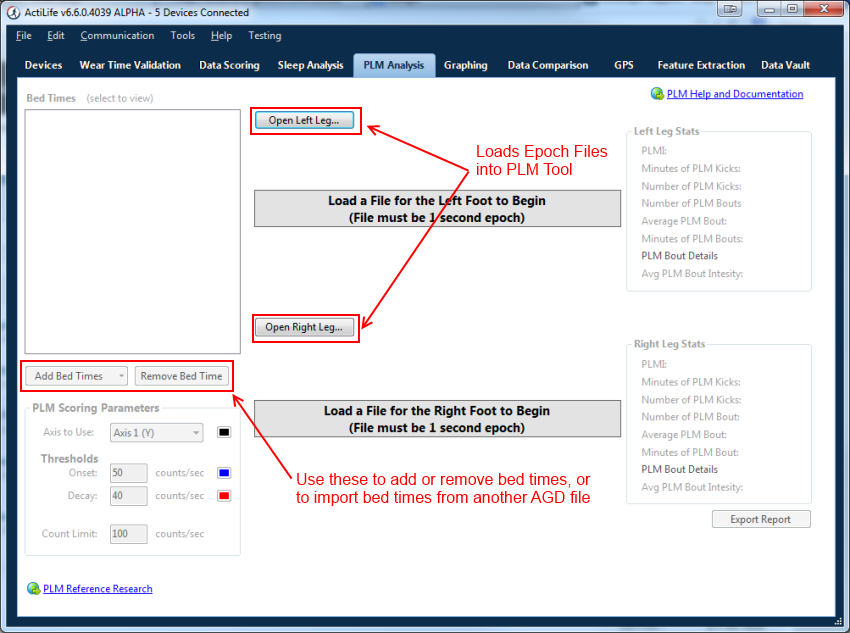Open PLM Help and Documentation
Screen dimensions: 850x633
(x=737, y=93)
